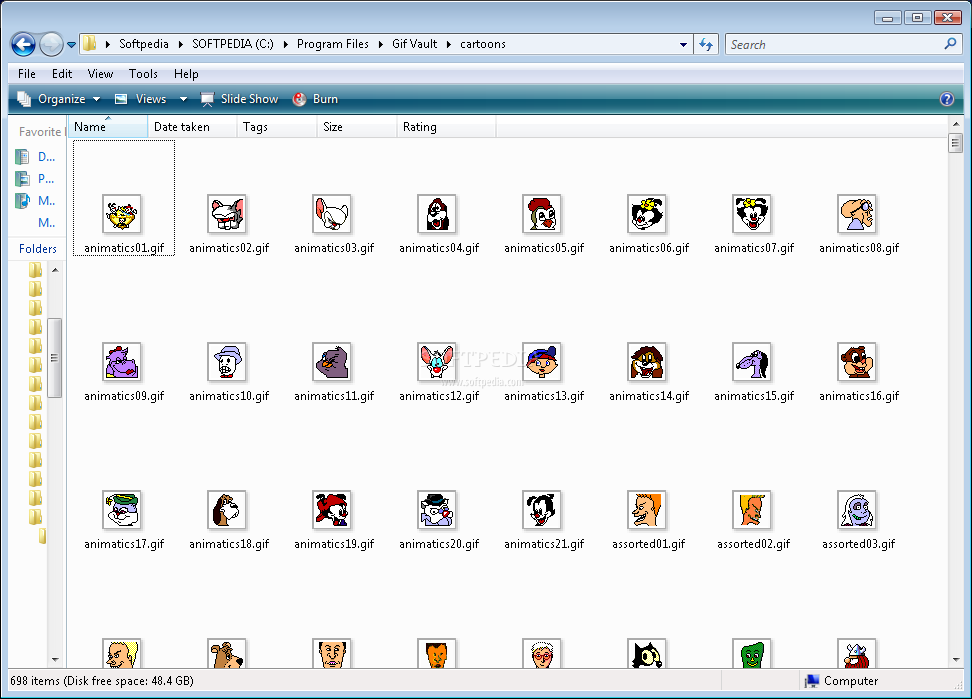The image size is (972, 699).
Task: Open the Views dropdown arrow
Action: [x=183, y=99]
